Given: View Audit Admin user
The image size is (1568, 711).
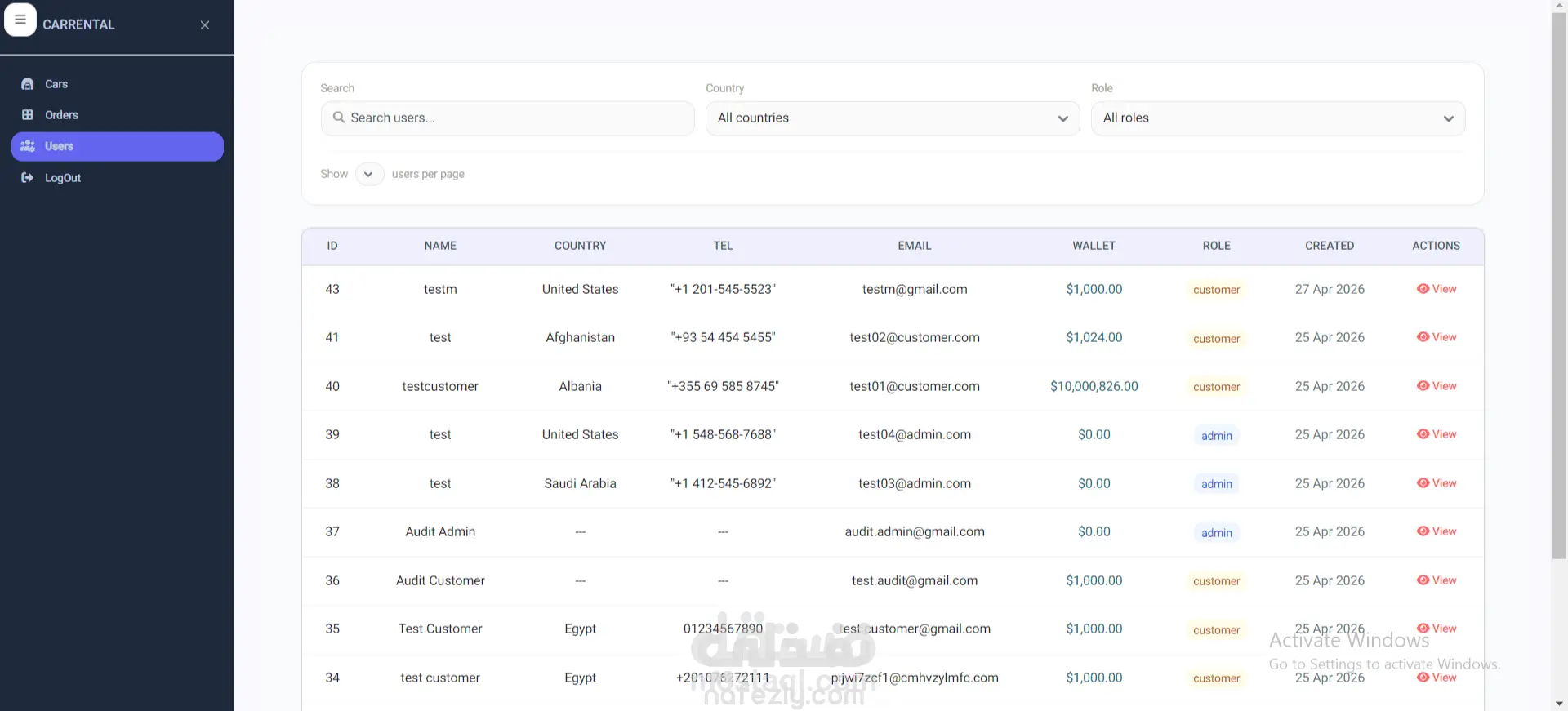Looking at the screenshot, I should [x=1437, y=531].
